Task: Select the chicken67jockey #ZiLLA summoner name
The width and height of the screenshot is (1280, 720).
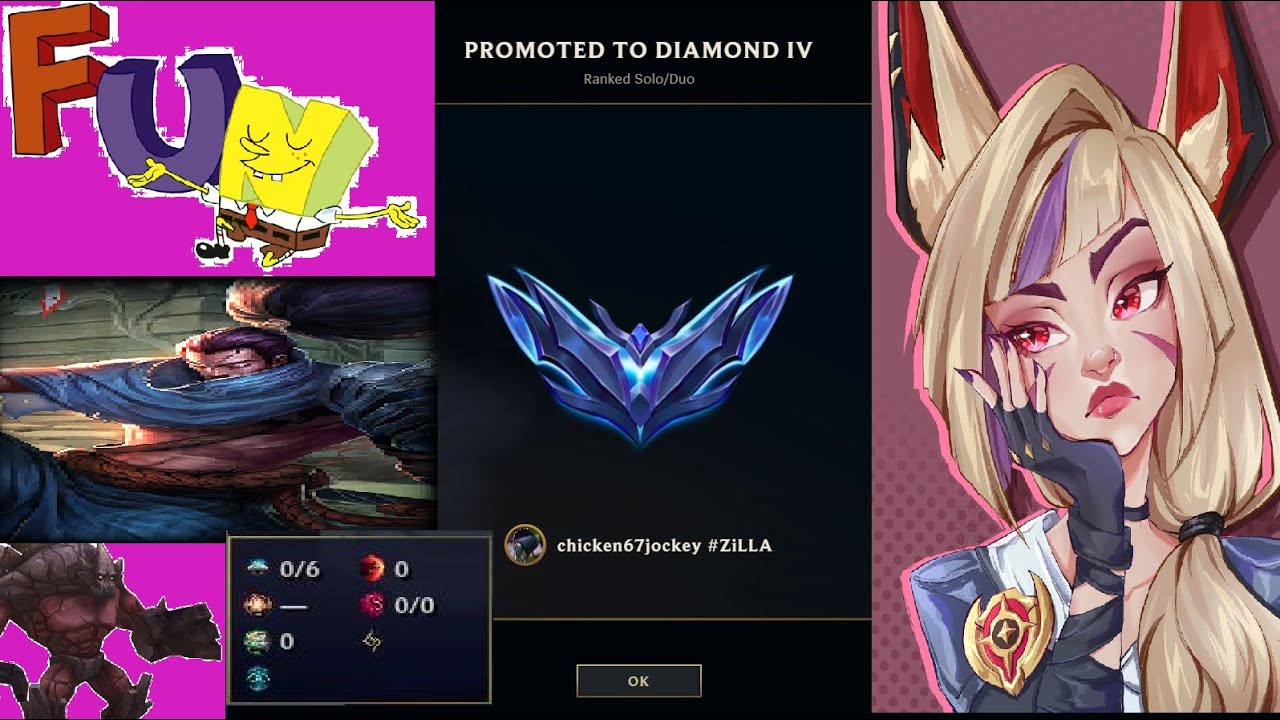Action: tap(664, 546)
